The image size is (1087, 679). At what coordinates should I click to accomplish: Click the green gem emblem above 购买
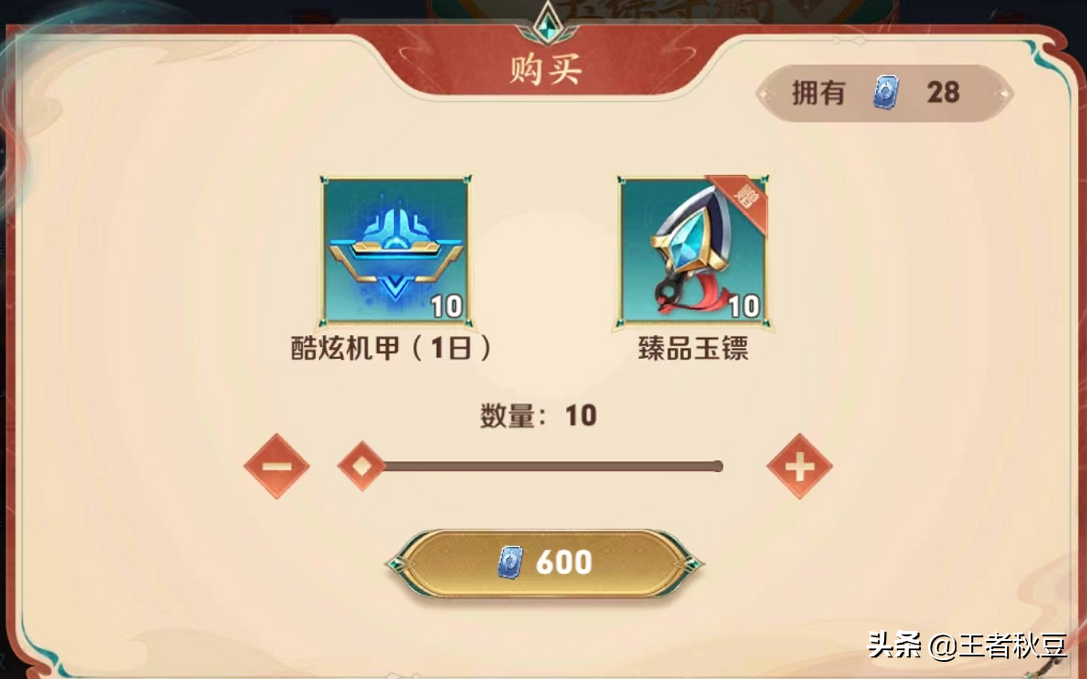click(548, 24)
